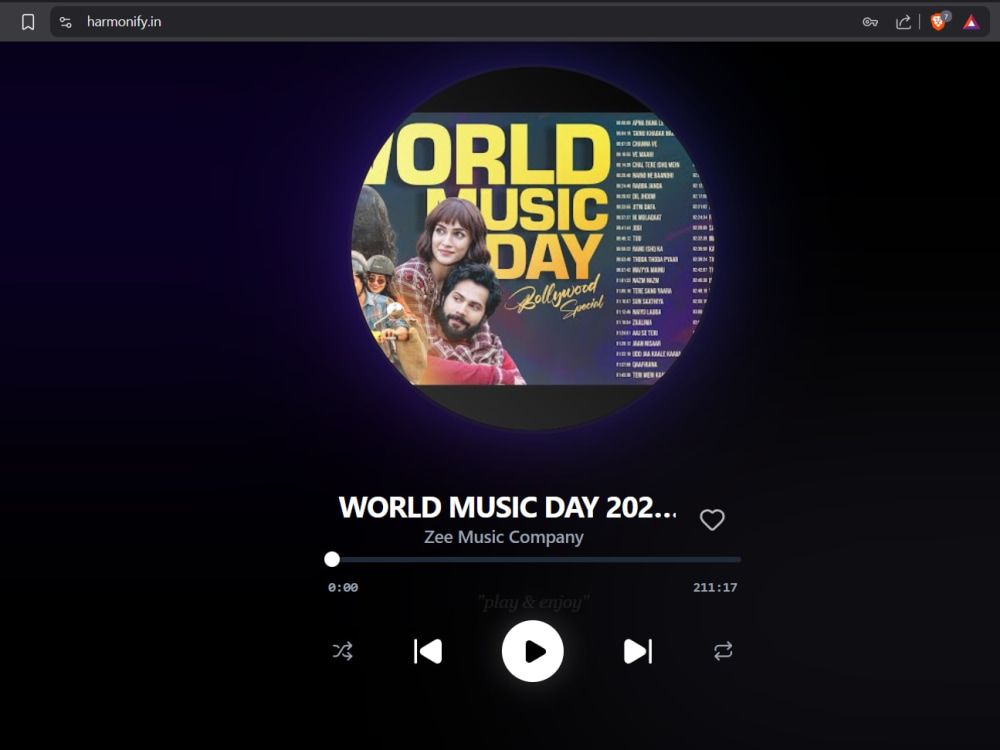Click the WORLD MUSIC DAY song title
The image size is (1000, 750).
(x=508, y=508)
